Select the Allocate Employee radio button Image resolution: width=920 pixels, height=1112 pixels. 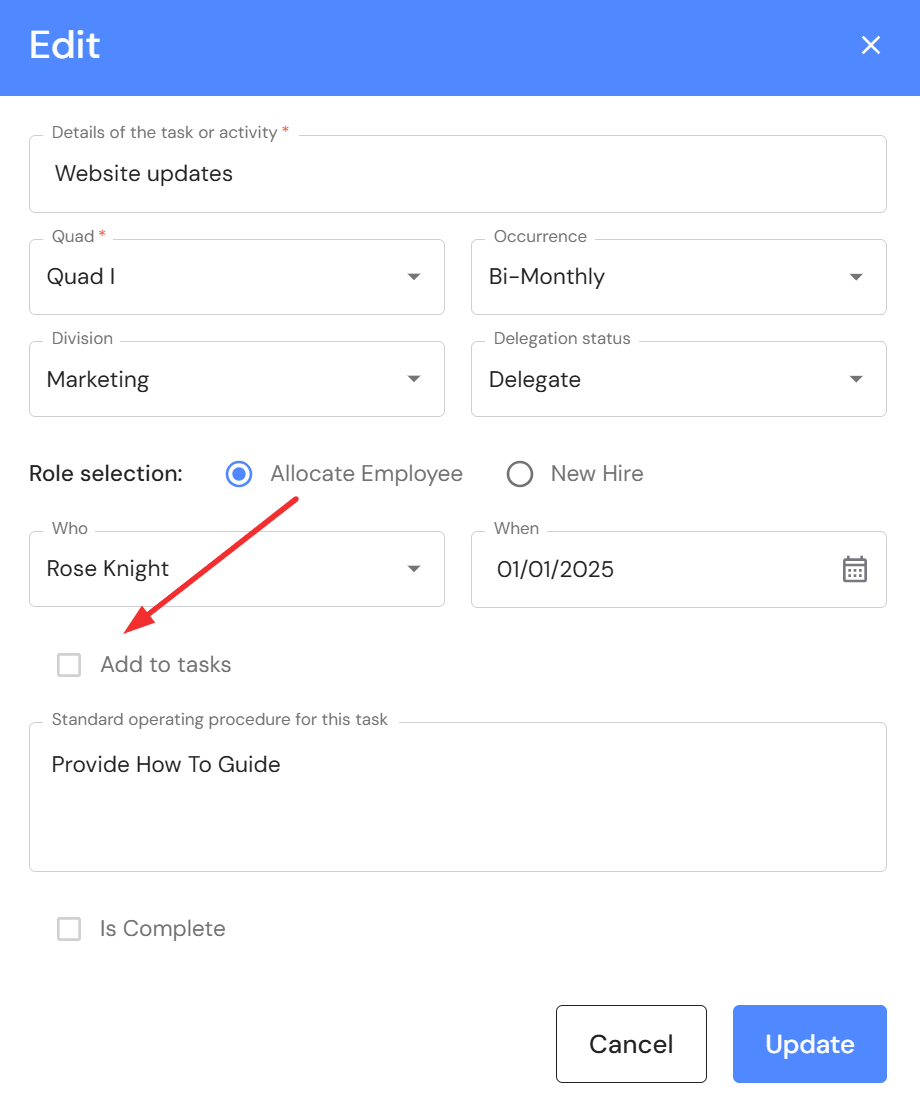click(239, 474)
